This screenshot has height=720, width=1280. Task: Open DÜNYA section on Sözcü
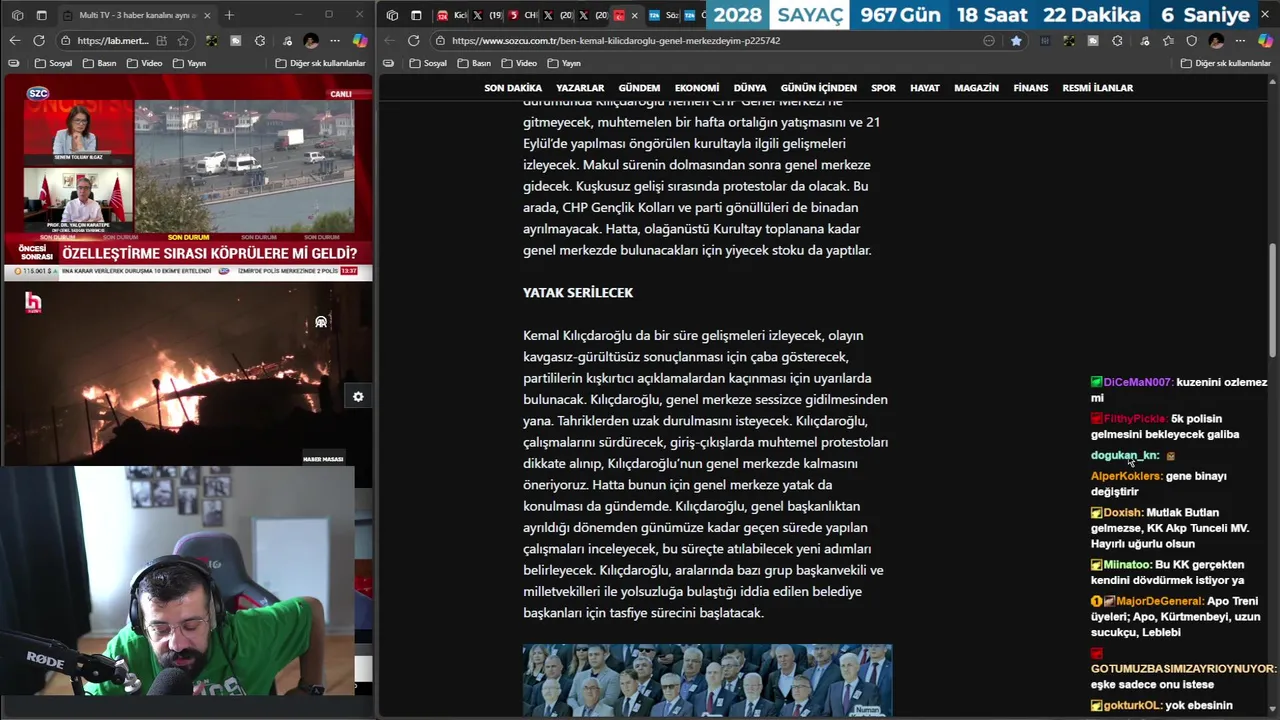[750, 88]
